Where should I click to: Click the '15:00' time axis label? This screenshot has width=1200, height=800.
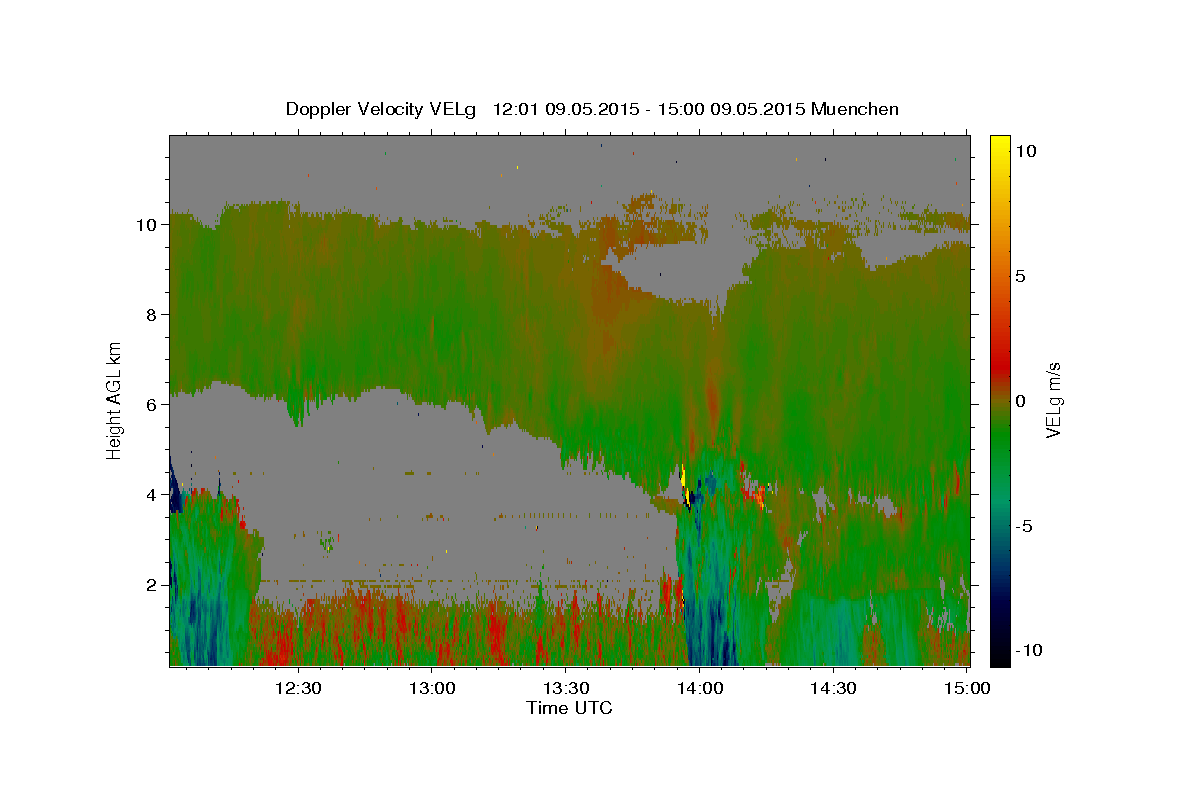966,688
